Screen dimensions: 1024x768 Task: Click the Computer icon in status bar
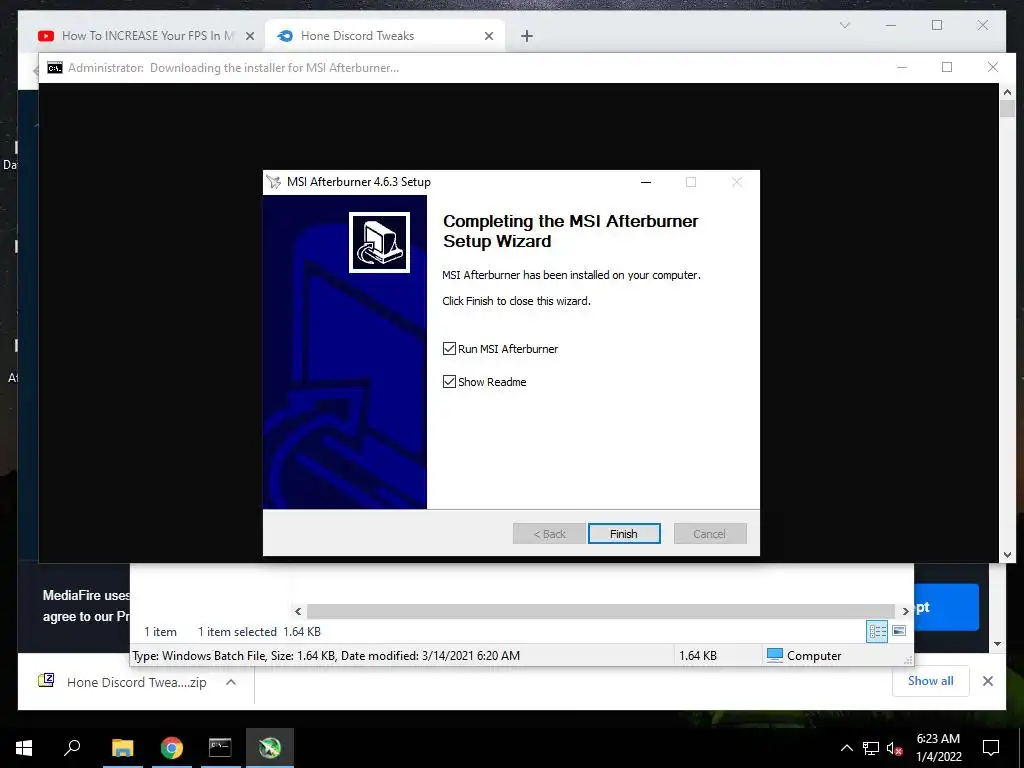(775, 655)
